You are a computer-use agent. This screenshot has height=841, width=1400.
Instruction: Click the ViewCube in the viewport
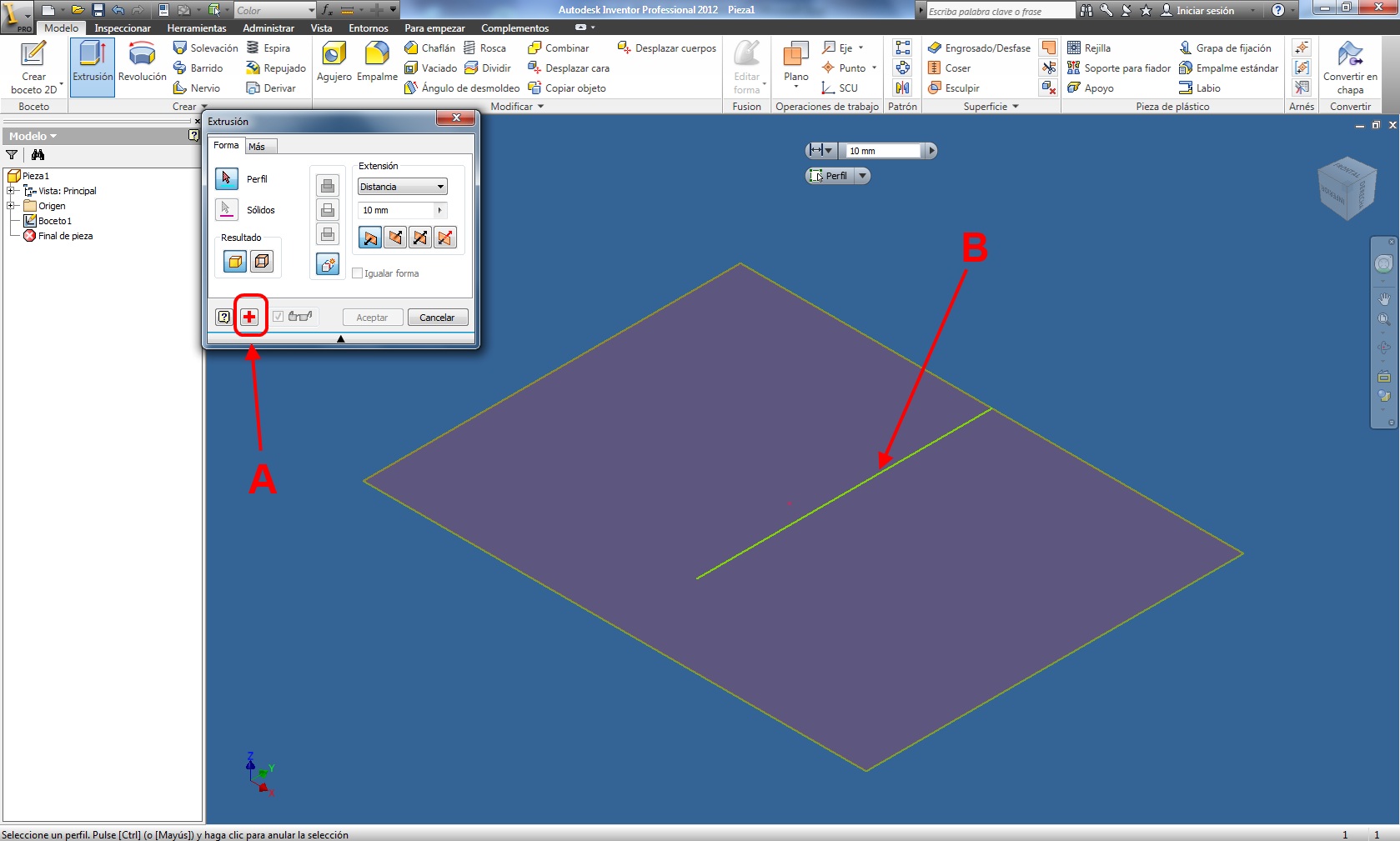[1346, 188]
